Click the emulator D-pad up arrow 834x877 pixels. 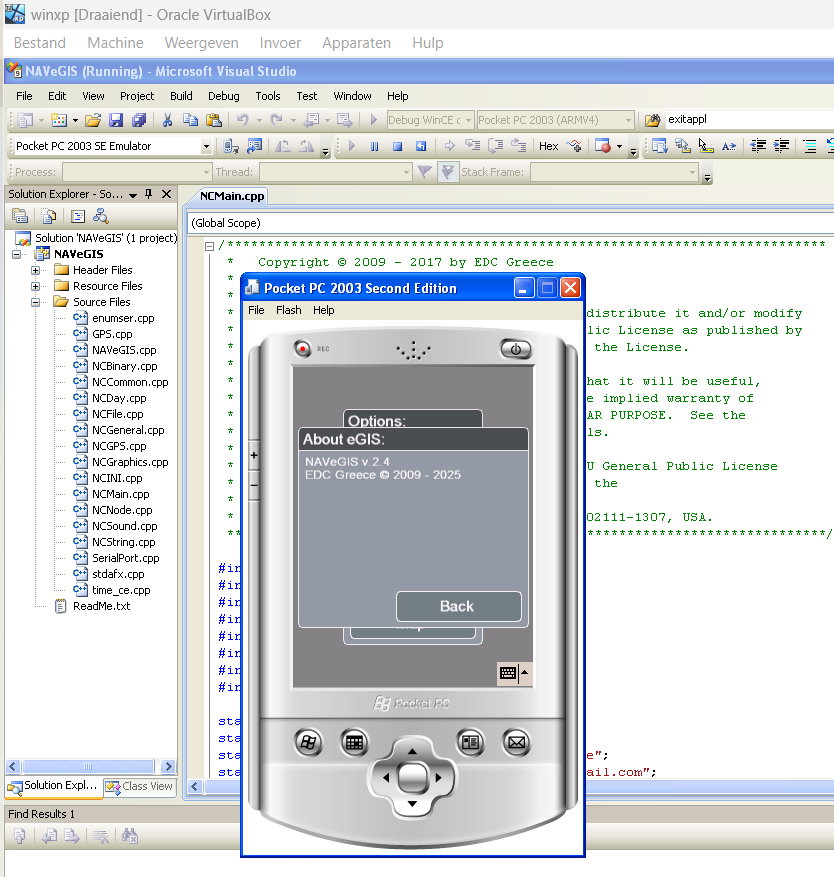(x=412, y=751)
